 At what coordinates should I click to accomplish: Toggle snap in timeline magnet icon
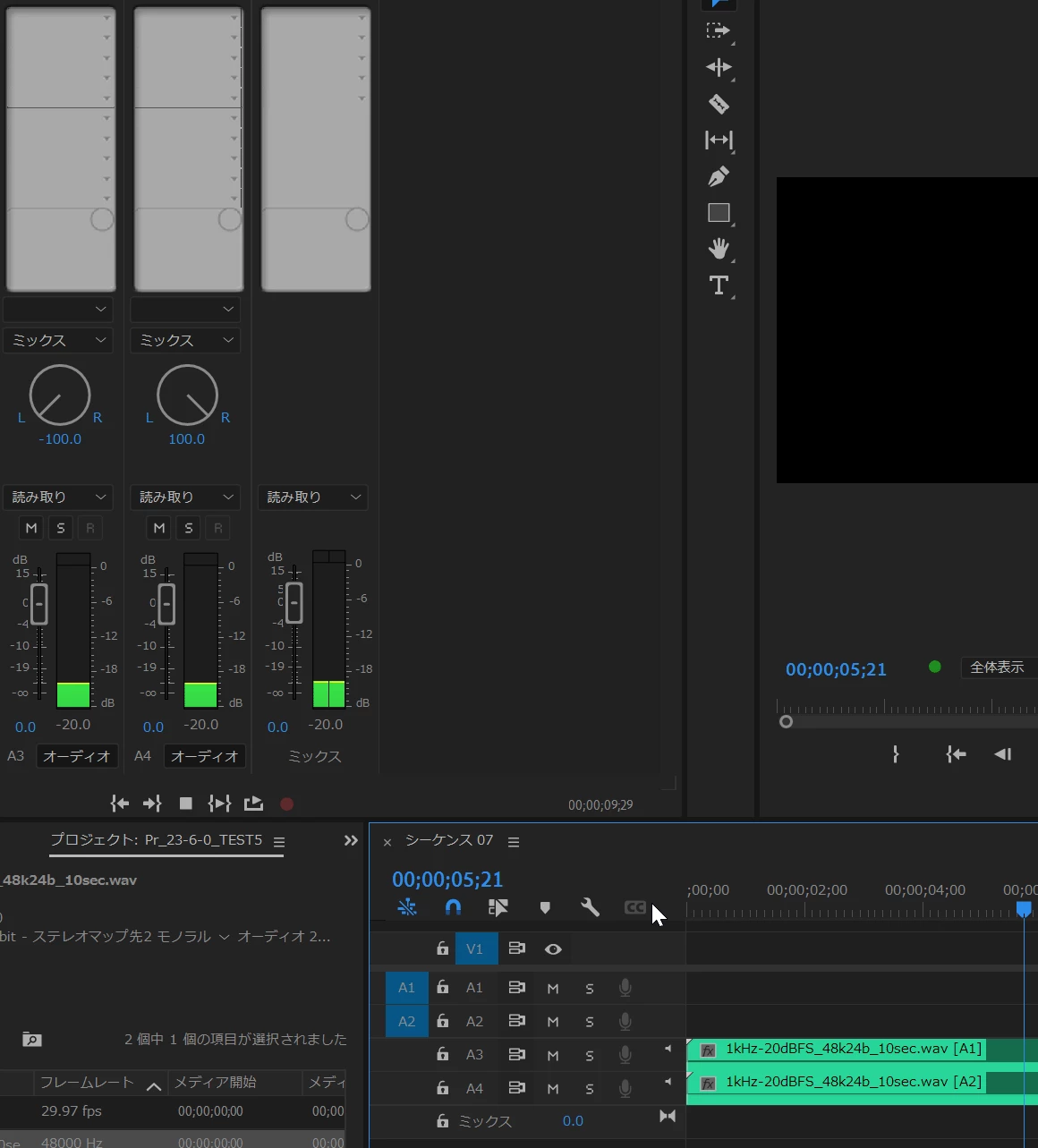453,907
